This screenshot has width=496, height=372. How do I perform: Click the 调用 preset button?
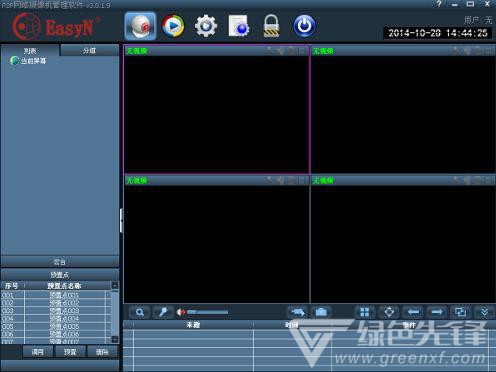pyautogui.click(x=38, y=352)
